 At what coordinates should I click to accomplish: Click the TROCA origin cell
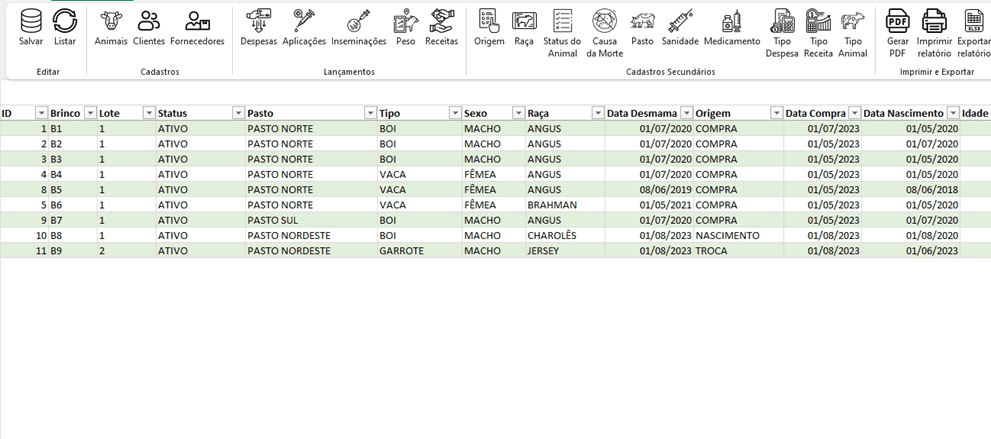coord(738,251)
